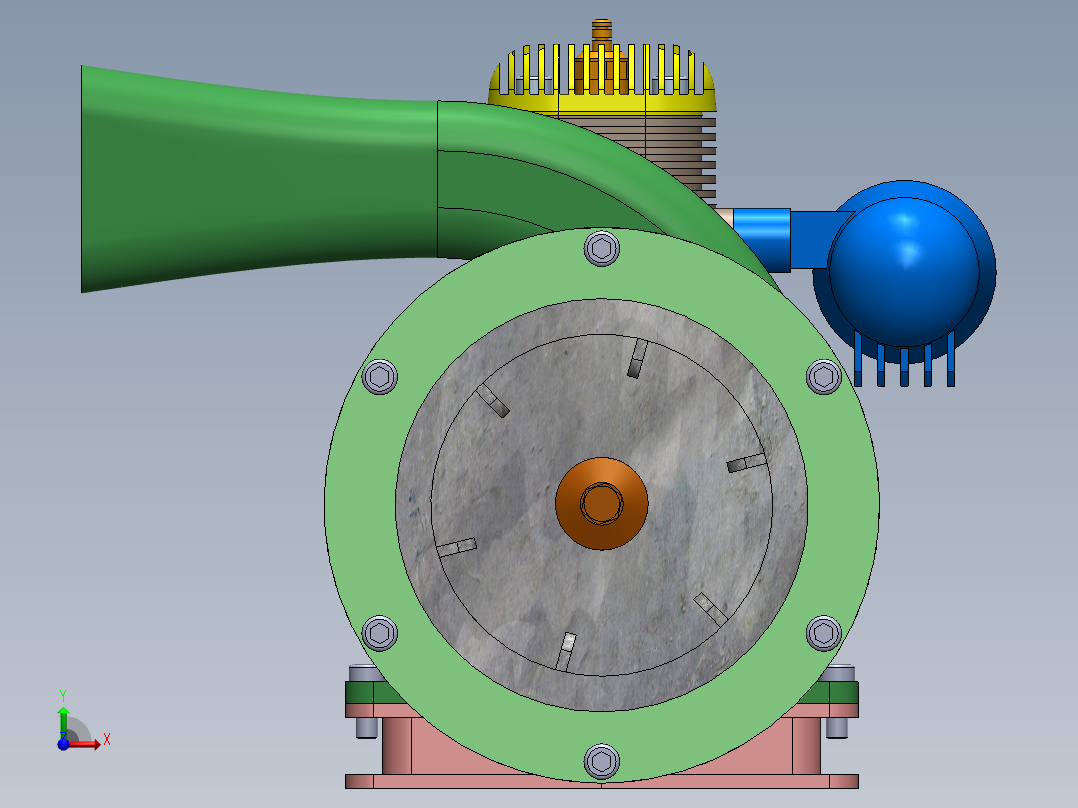The image size is (1078, 808).
Task: Click the hex bolt at the bottom of the flange
Action: 601,760
